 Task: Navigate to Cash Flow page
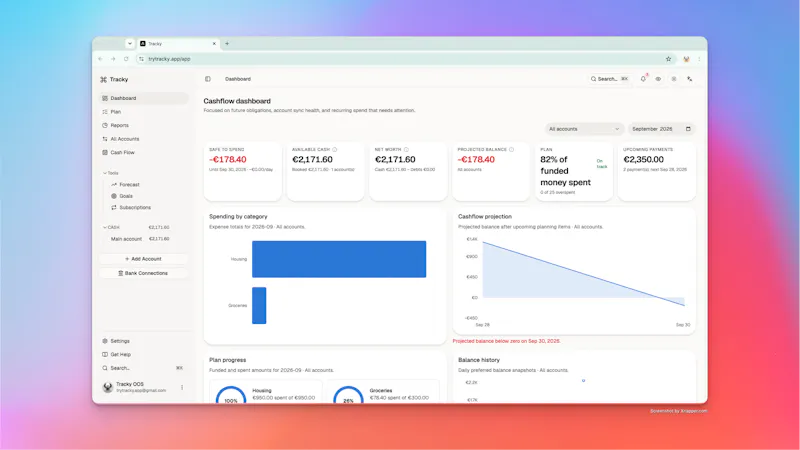(x=143, y=153)
